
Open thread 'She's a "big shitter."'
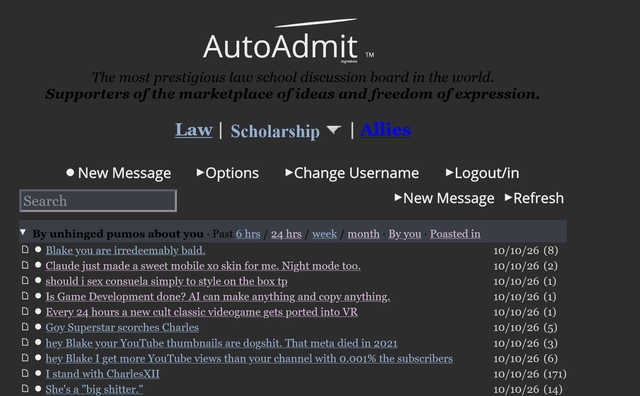(94, 389)
